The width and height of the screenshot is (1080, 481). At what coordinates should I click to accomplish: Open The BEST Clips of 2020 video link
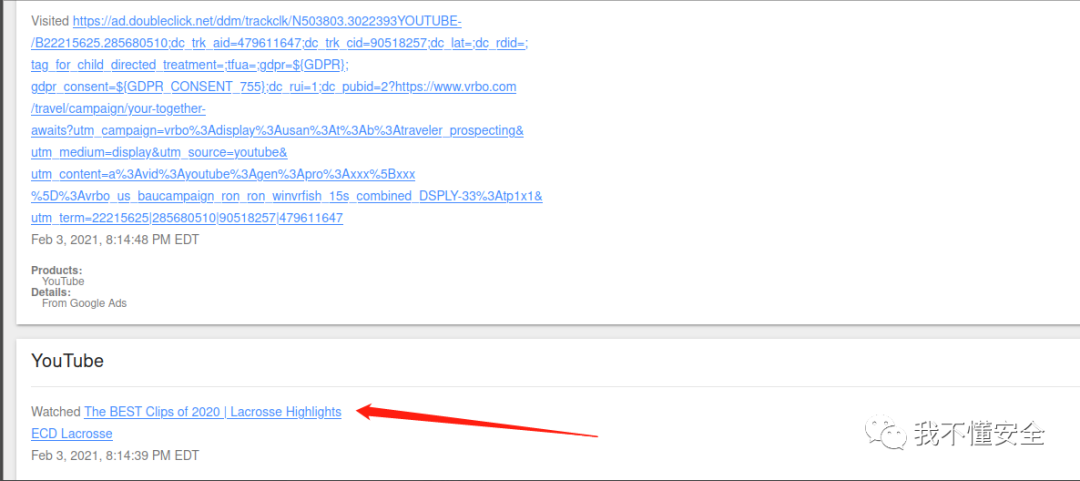point(213,412)
